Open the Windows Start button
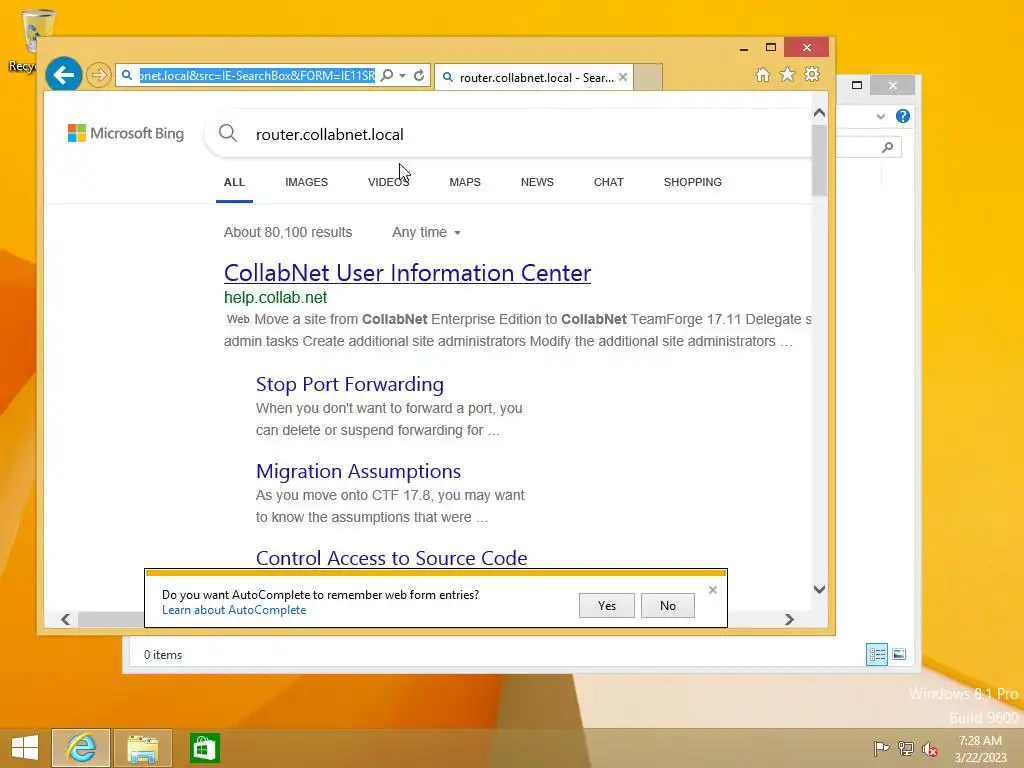Image resolution: width=1024 pixels, height=768 pixels. click(x=25, y=748)
